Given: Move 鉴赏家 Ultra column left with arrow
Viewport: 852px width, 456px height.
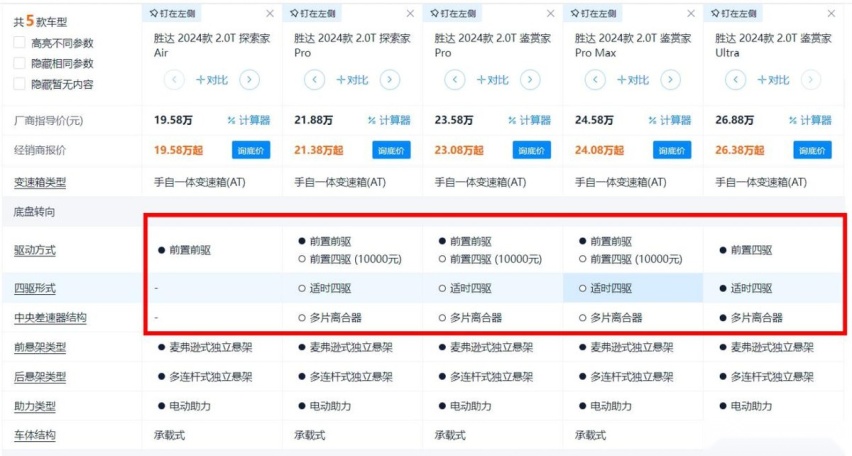Looking at the screenshot, I should point(735,80).
